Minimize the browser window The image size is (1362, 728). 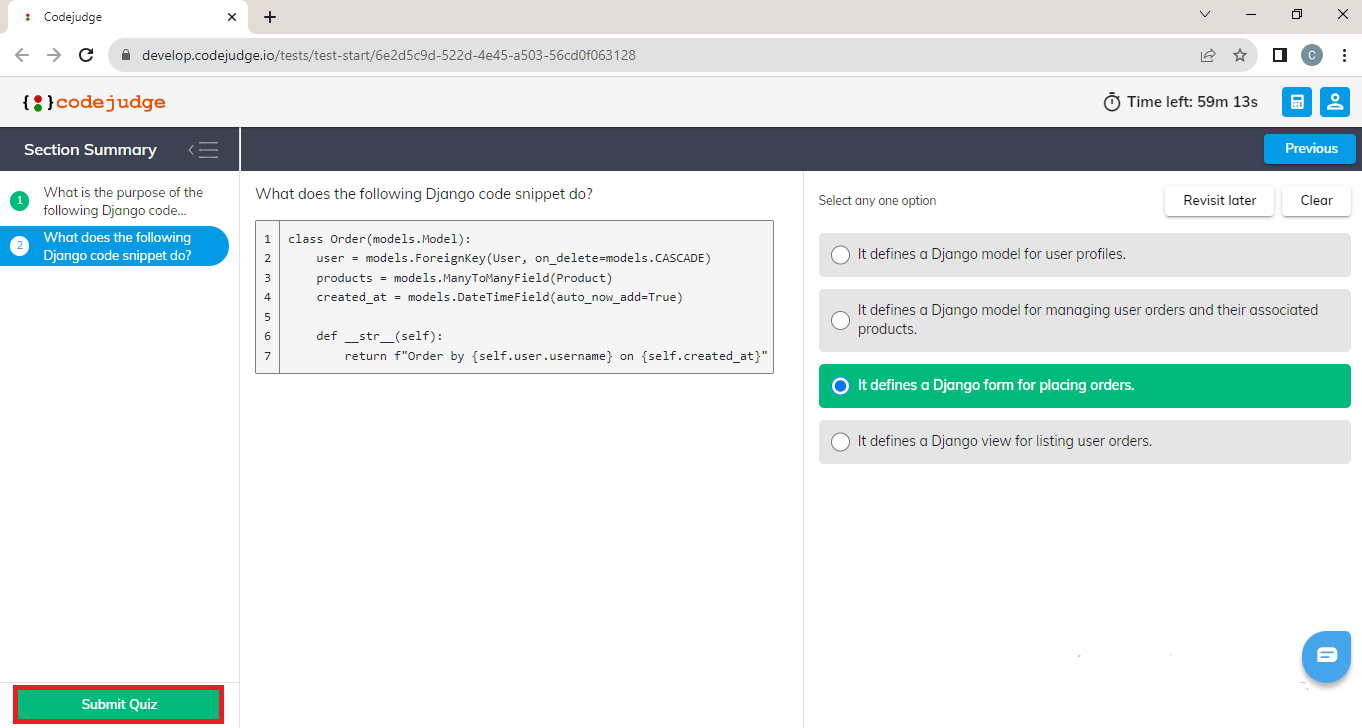[1251, 14]
